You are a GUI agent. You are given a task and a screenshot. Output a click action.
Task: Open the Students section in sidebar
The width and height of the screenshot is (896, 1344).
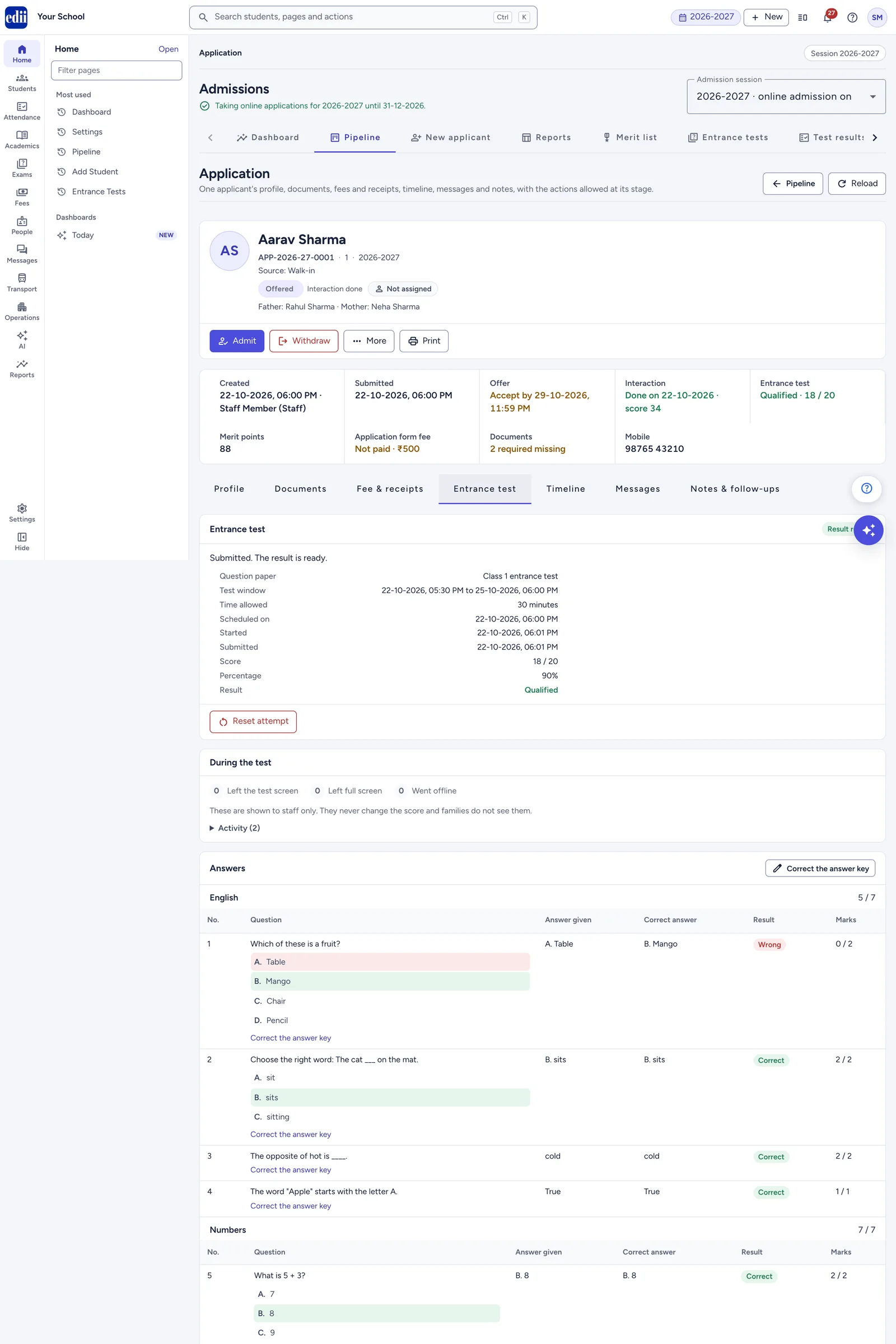pos(22,82)
